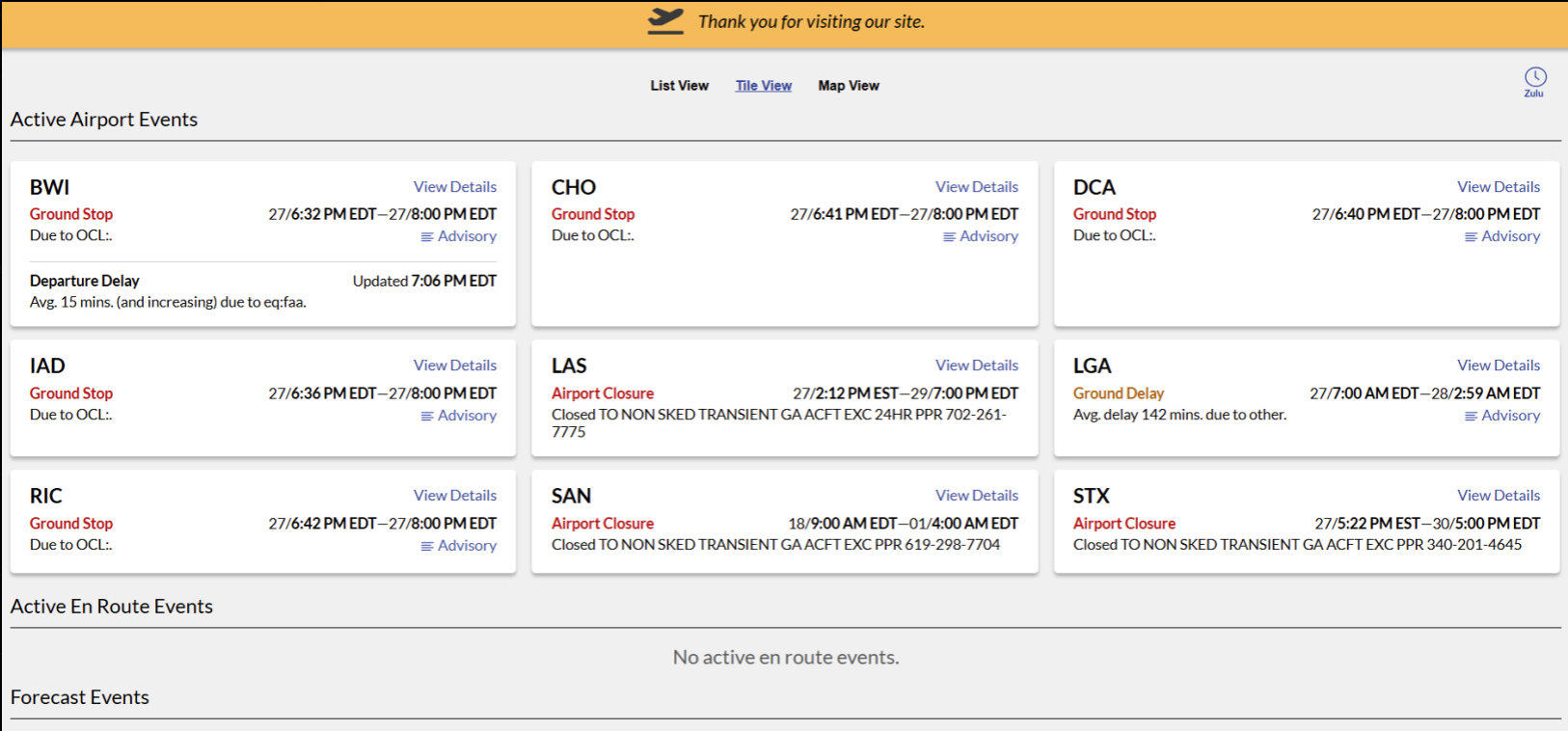Click Airport Closure label on STX card
Screen dimensions: 1568x731
click(1124, 524)
